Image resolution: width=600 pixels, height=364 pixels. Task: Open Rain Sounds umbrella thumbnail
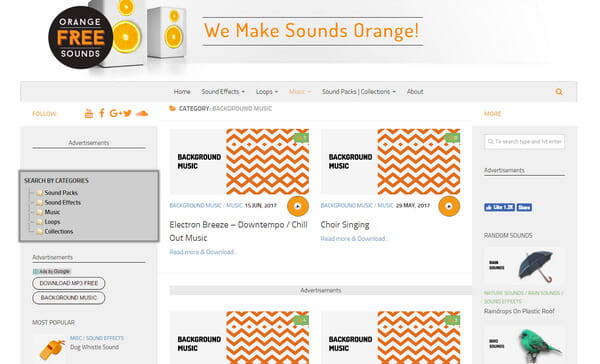click(x=524, y=266)
